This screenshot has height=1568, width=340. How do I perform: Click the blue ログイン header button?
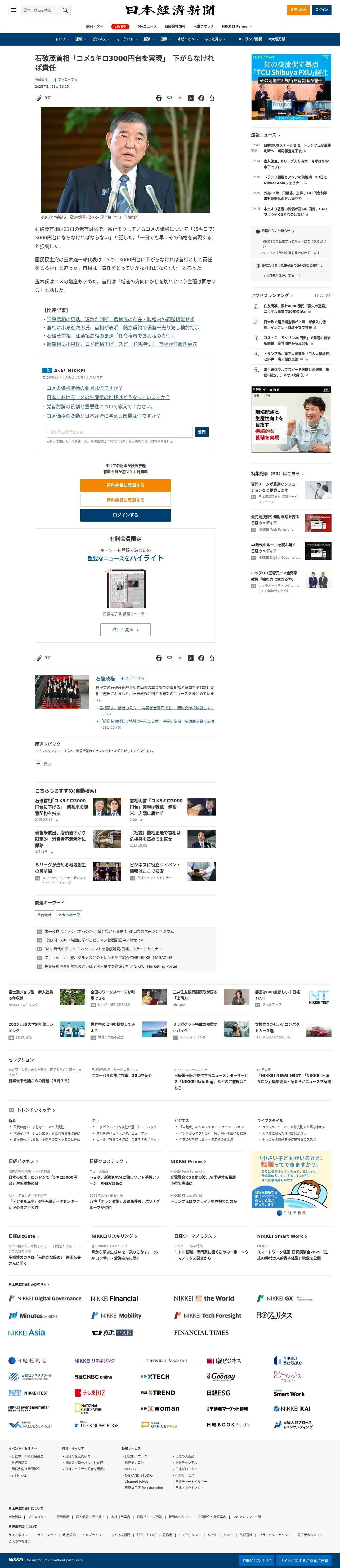pyautogui.click(x=322, y=10)
